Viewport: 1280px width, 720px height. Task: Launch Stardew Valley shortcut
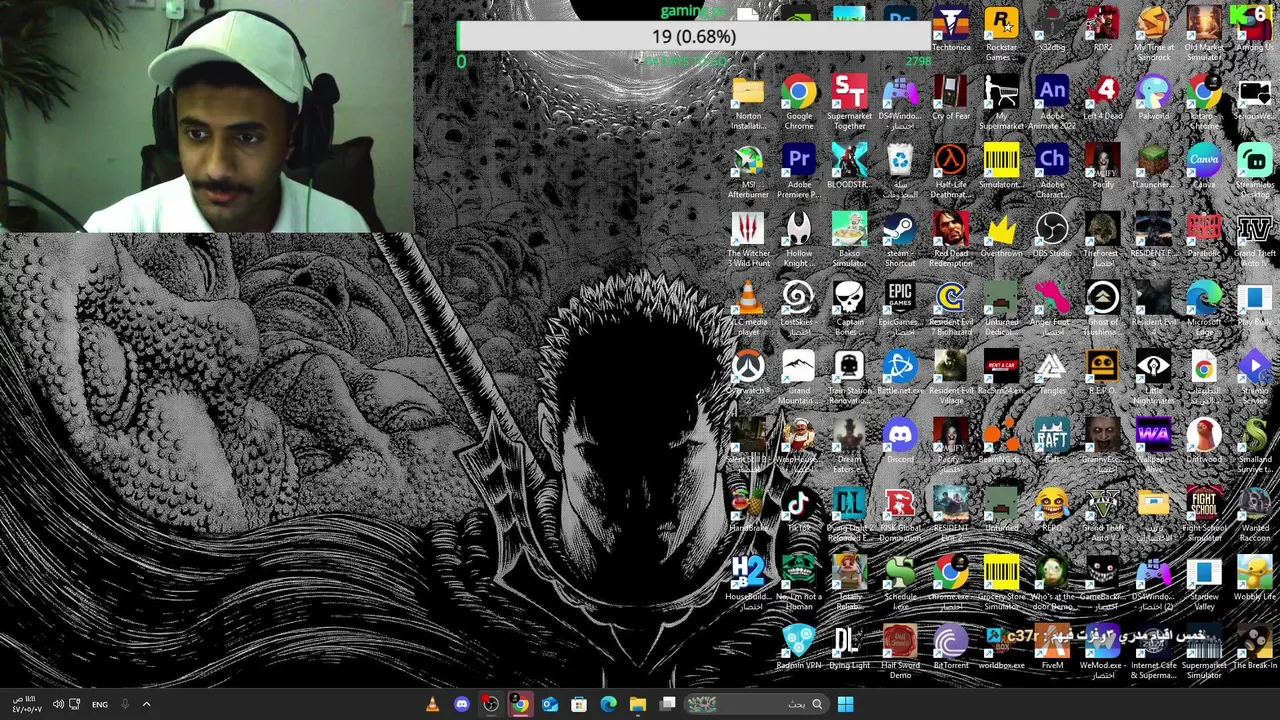[1204, 583]
